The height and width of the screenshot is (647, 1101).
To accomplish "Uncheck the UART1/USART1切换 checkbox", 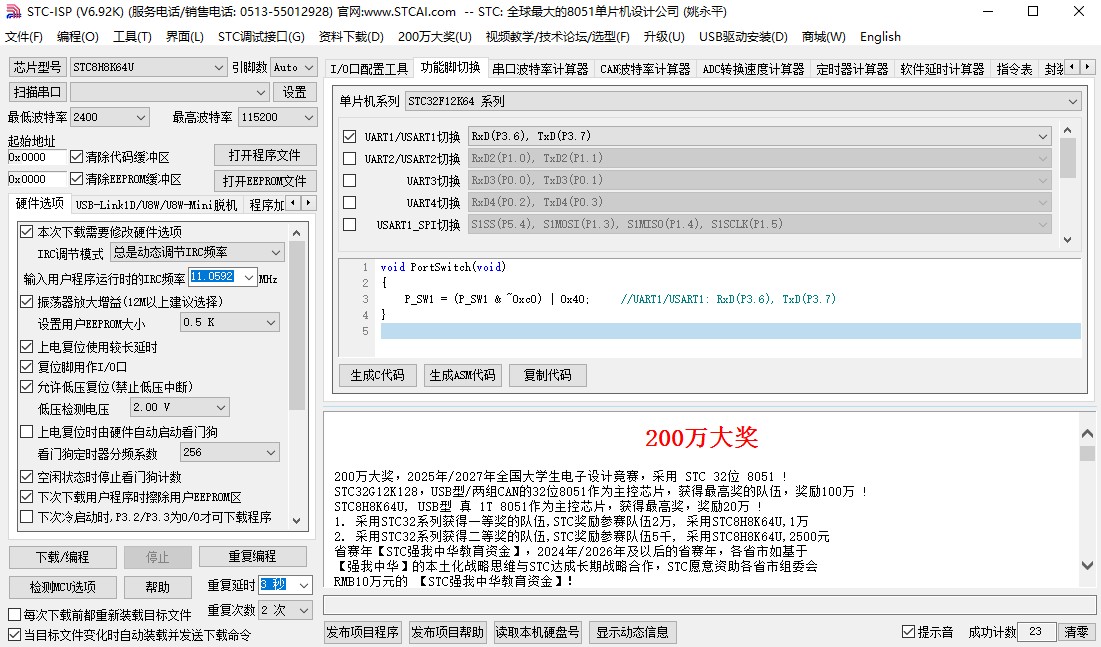I will (x=349, y=136).
